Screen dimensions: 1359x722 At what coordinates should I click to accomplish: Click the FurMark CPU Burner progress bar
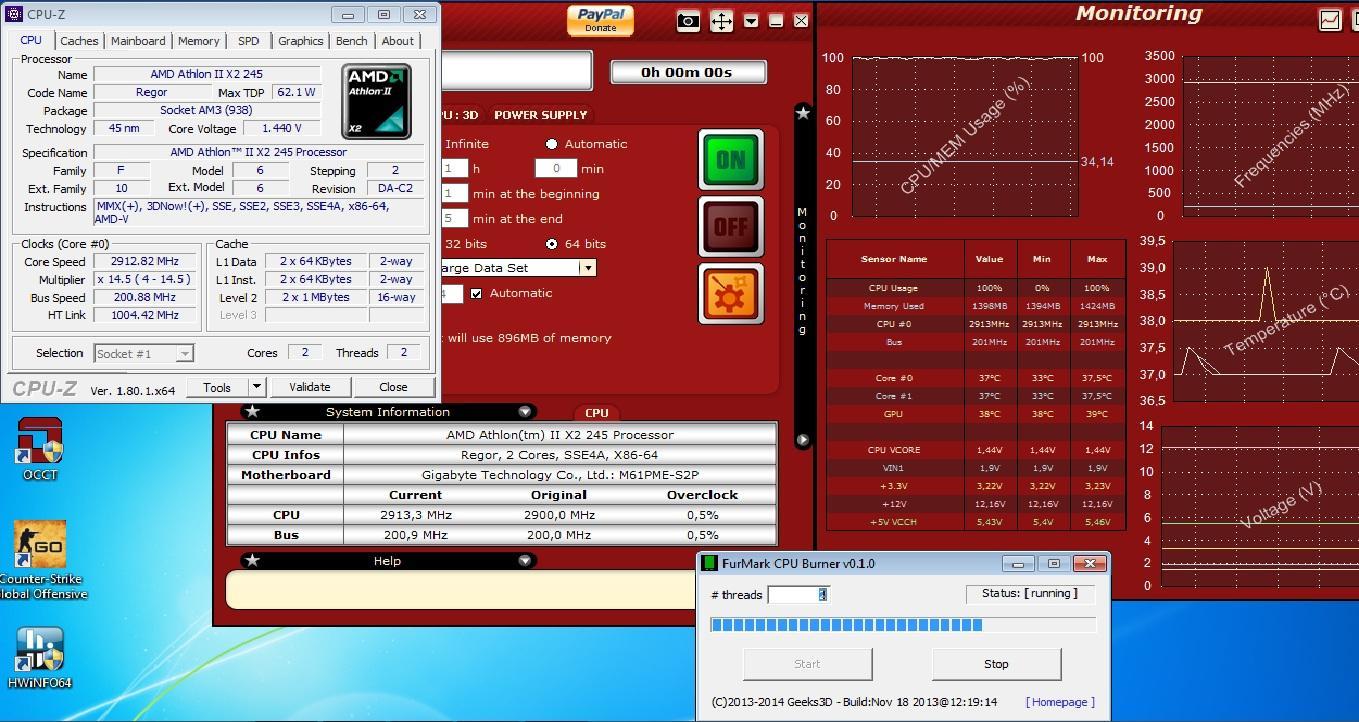coord(903,625)
